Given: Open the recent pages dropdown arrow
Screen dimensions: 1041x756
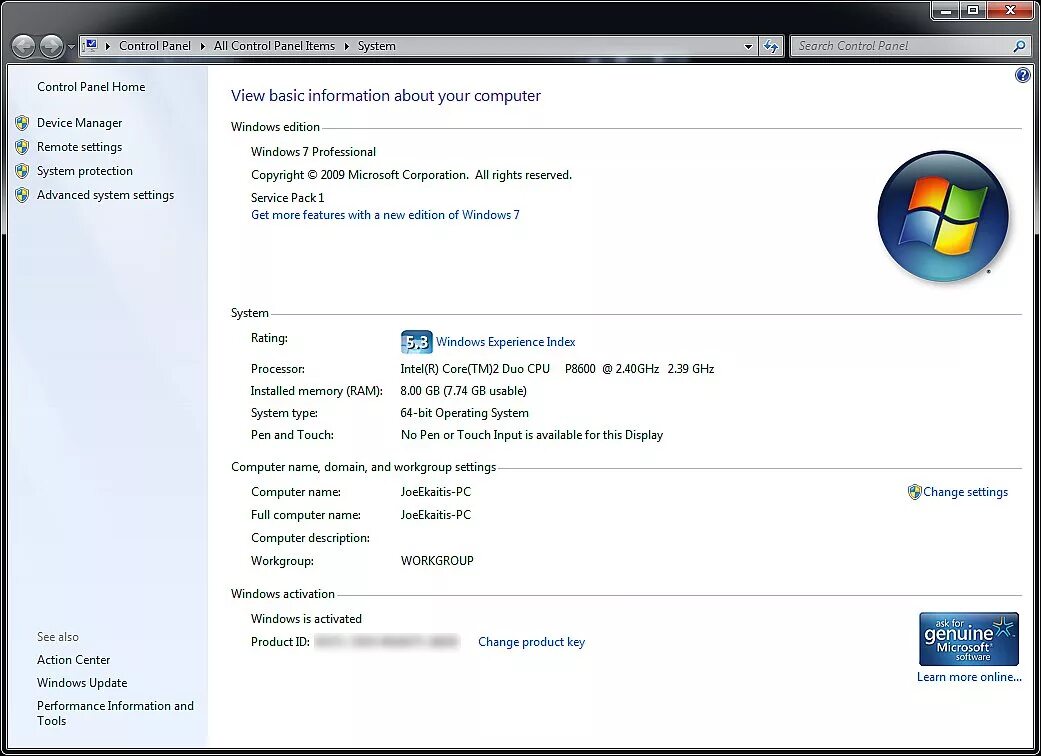Looking at the screenshot, I should (x=71, y=47).
